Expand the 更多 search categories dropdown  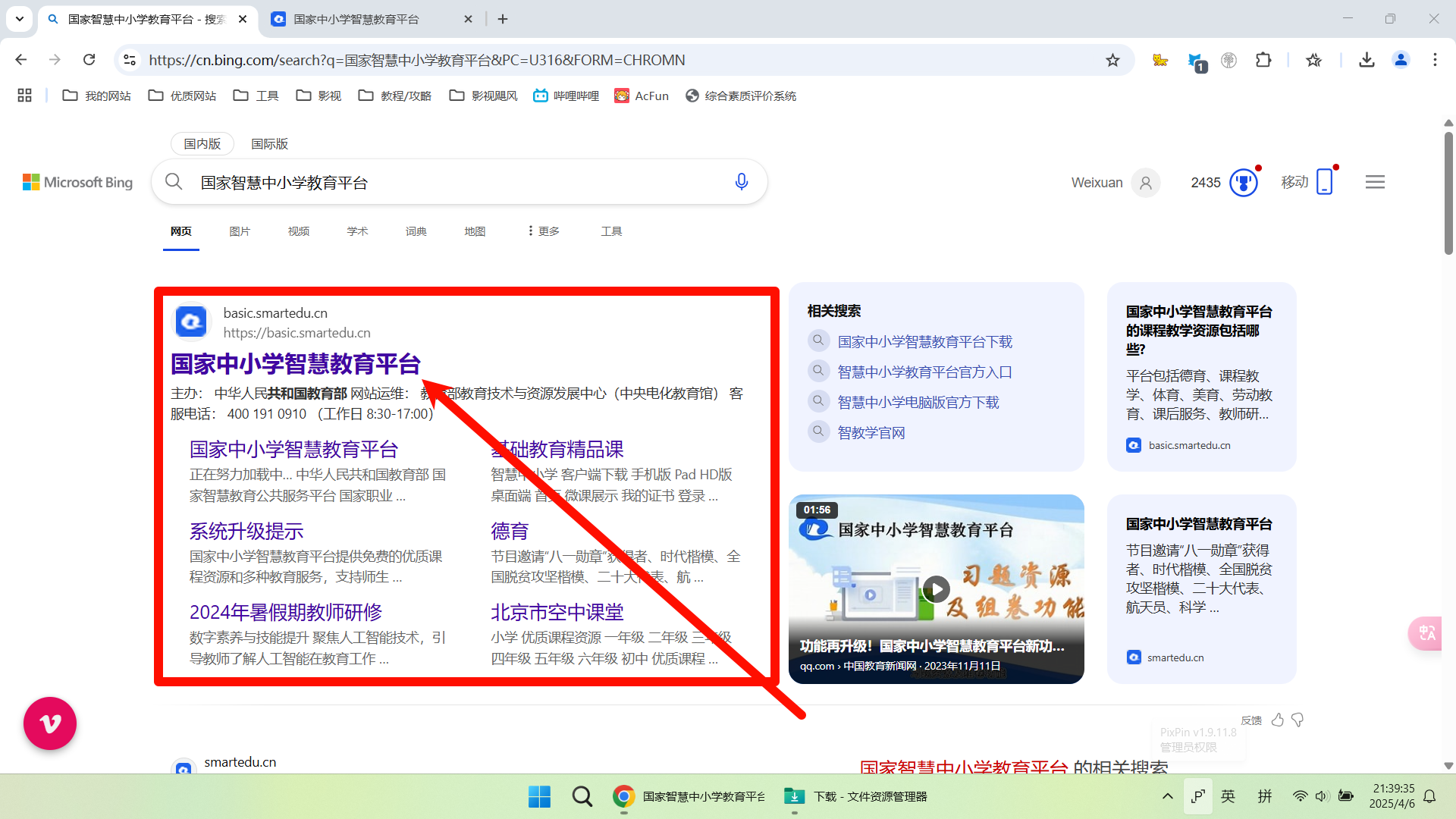[x=544, y=231]
